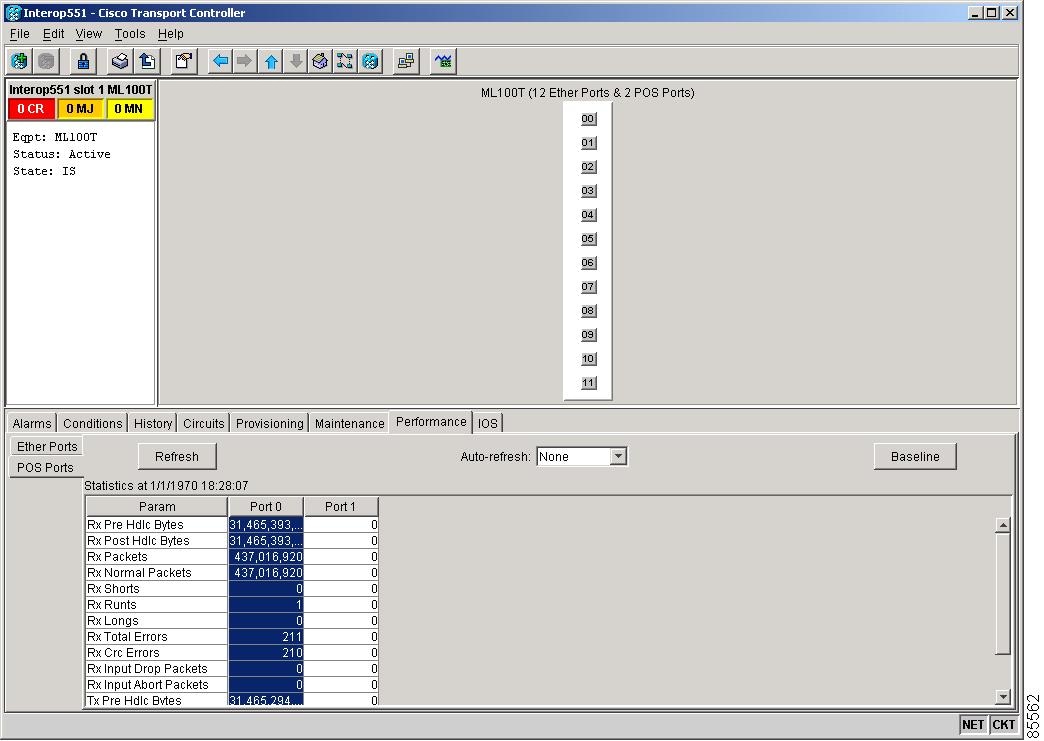The image size is (1044, 741).
Task: Click the NET status bar indicator
Action: (972, 725)
